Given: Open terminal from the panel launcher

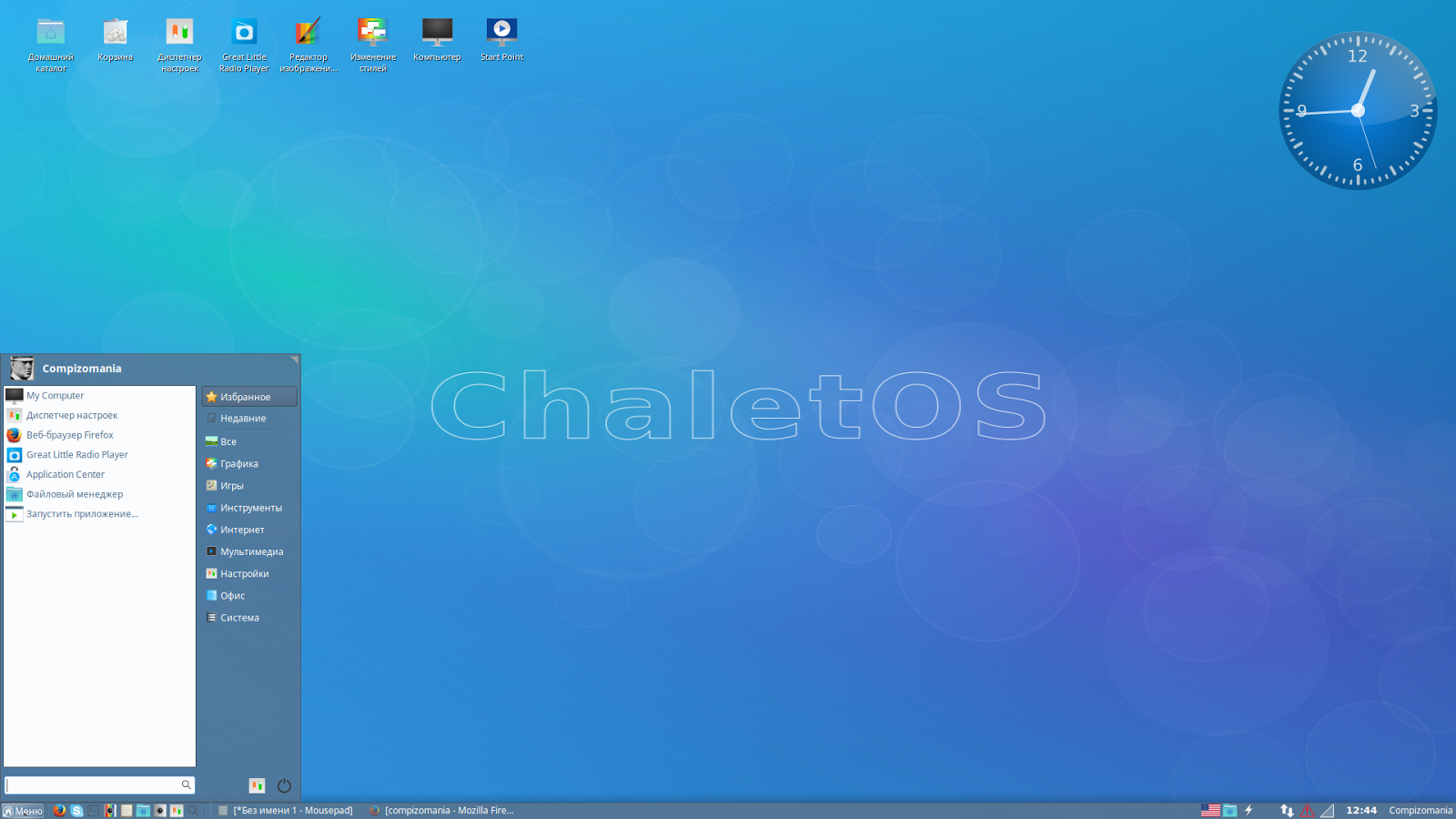Looking at the screenshot, I should (x=93, y=811).
